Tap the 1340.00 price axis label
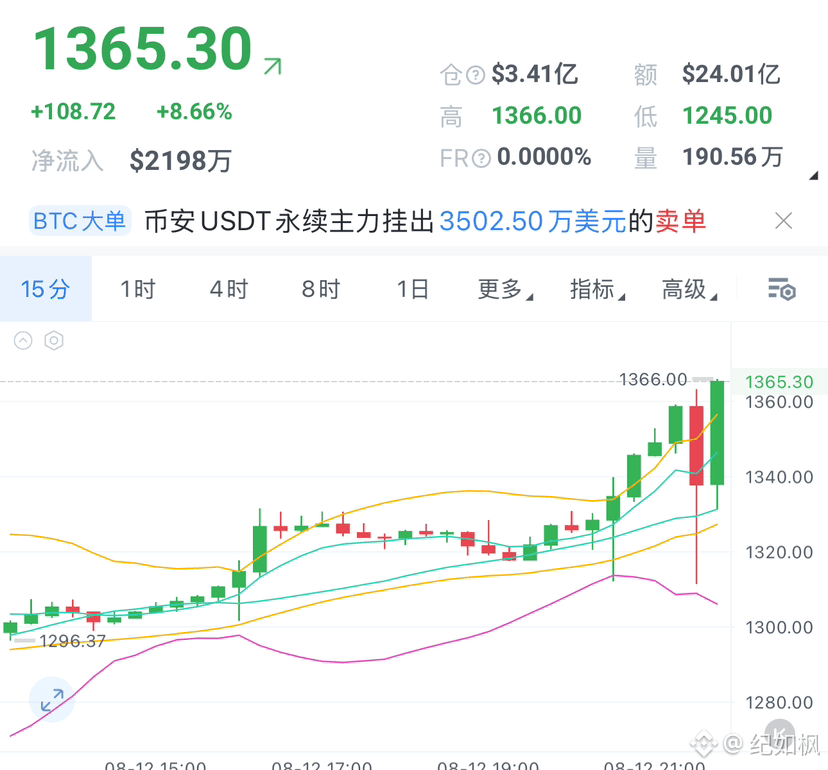This screenshot has width=828, height=770. [x=779, y=477]
